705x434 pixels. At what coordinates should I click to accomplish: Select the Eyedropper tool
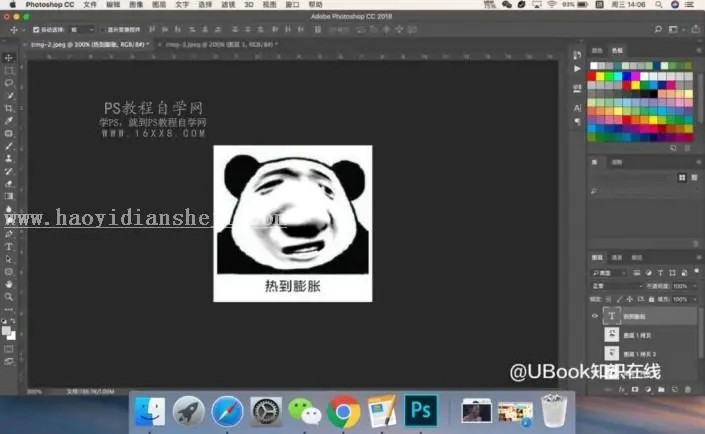[9, 121]
